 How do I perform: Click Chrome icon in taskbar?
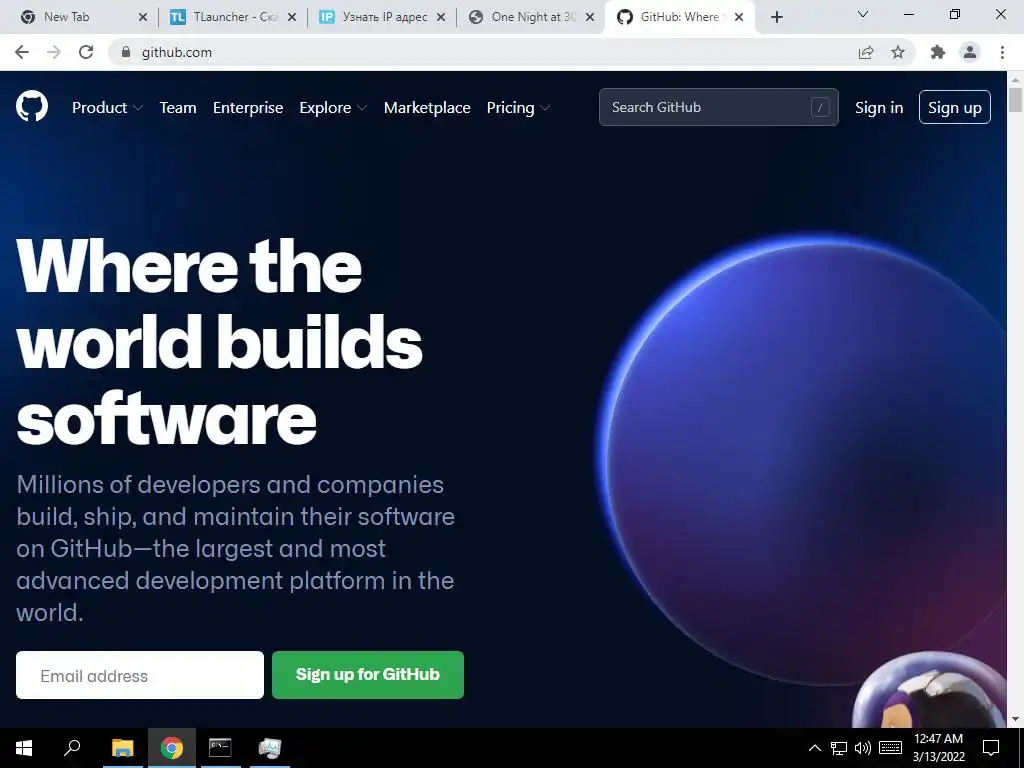tap(172, 748)
